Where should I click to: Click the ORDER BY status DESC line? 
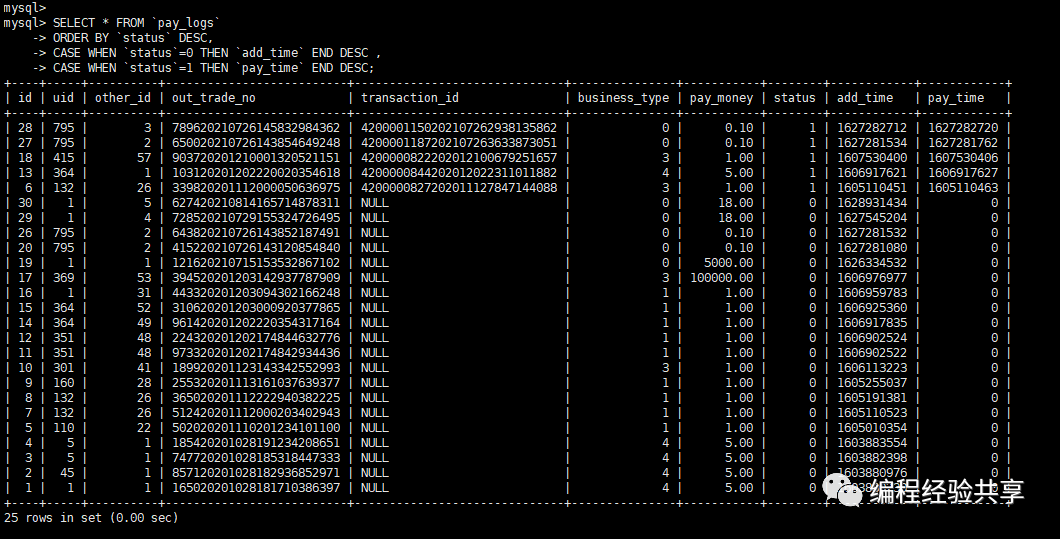[123, 38]
